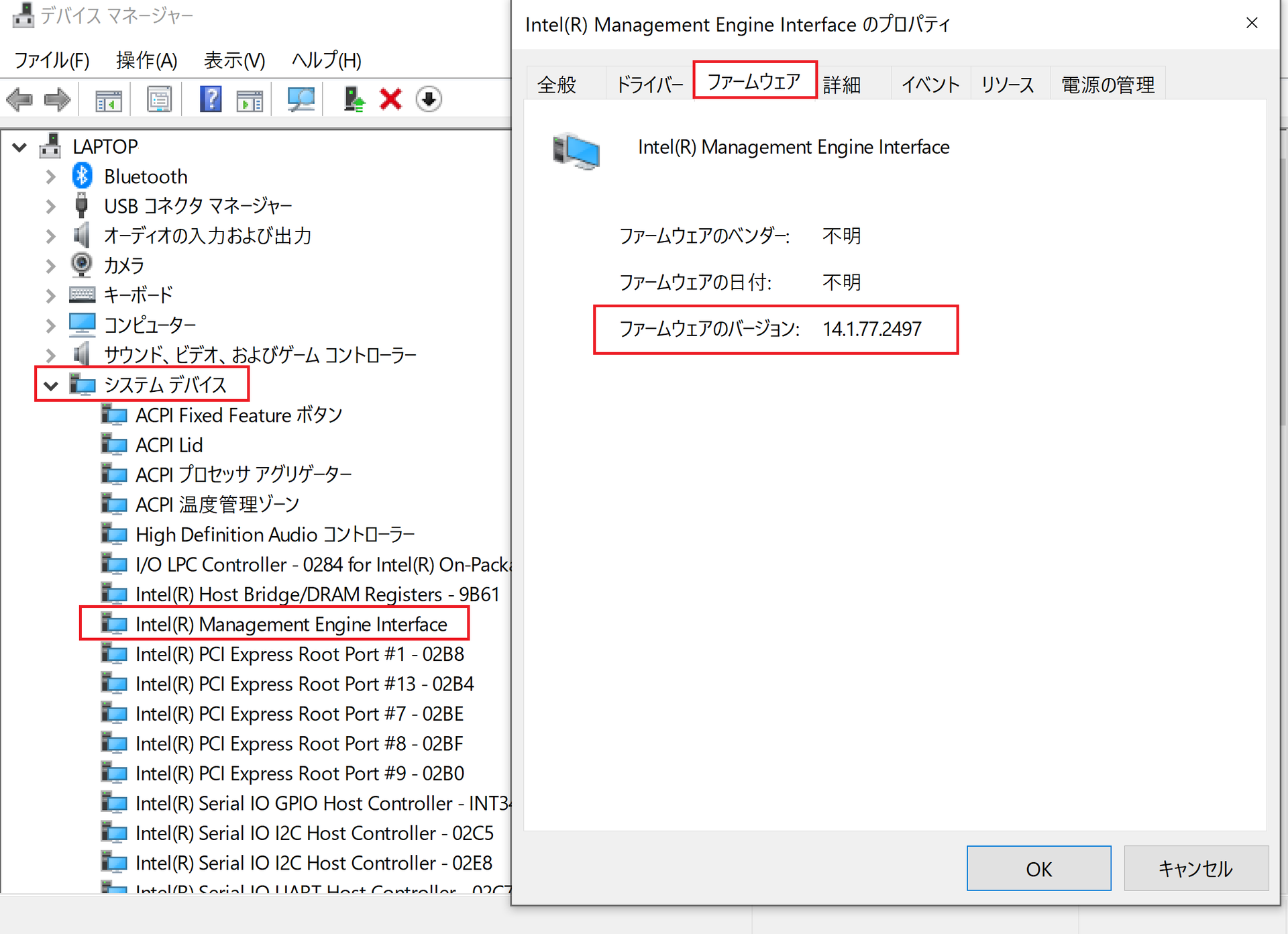Click the OK button

(1038, 869)
